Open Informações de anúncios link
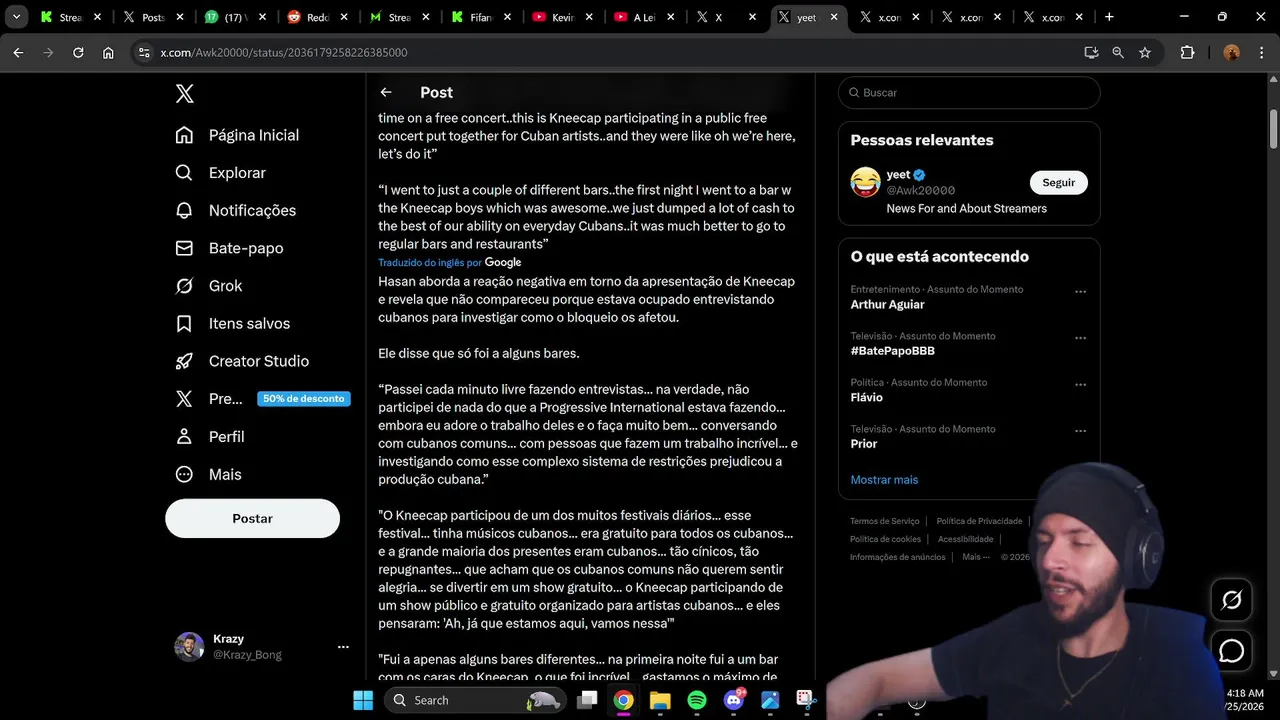The image size is (1280, 720). (897, 557)
